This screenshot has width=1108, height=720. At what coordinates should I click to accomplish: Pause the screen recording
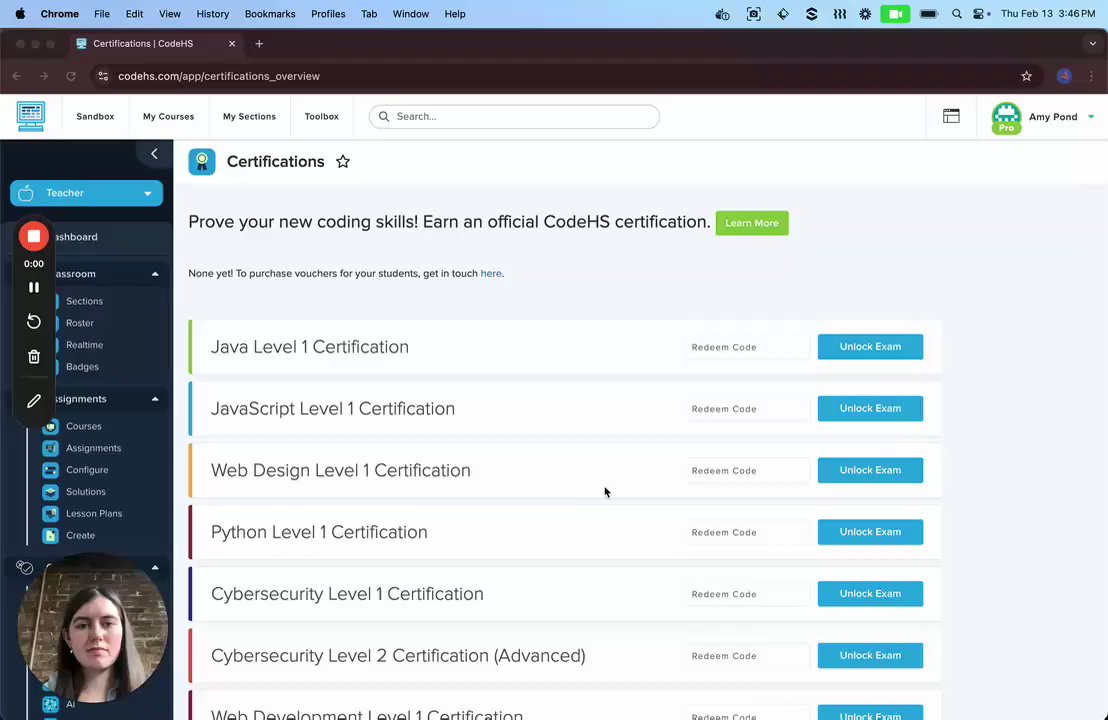(x=34, y=288)
